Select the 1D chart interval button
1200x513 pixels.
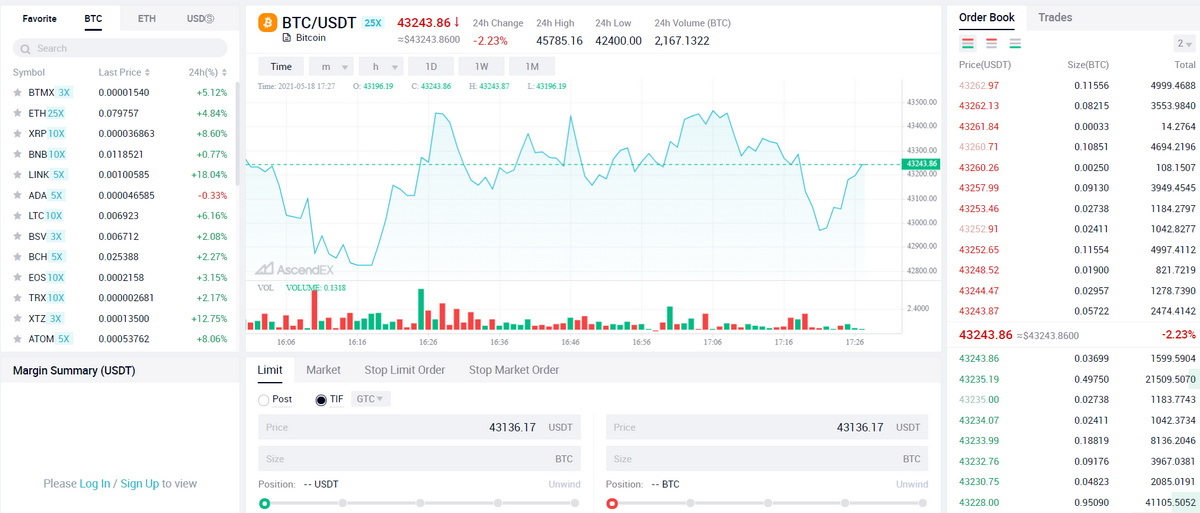click(x=431, y=66)
